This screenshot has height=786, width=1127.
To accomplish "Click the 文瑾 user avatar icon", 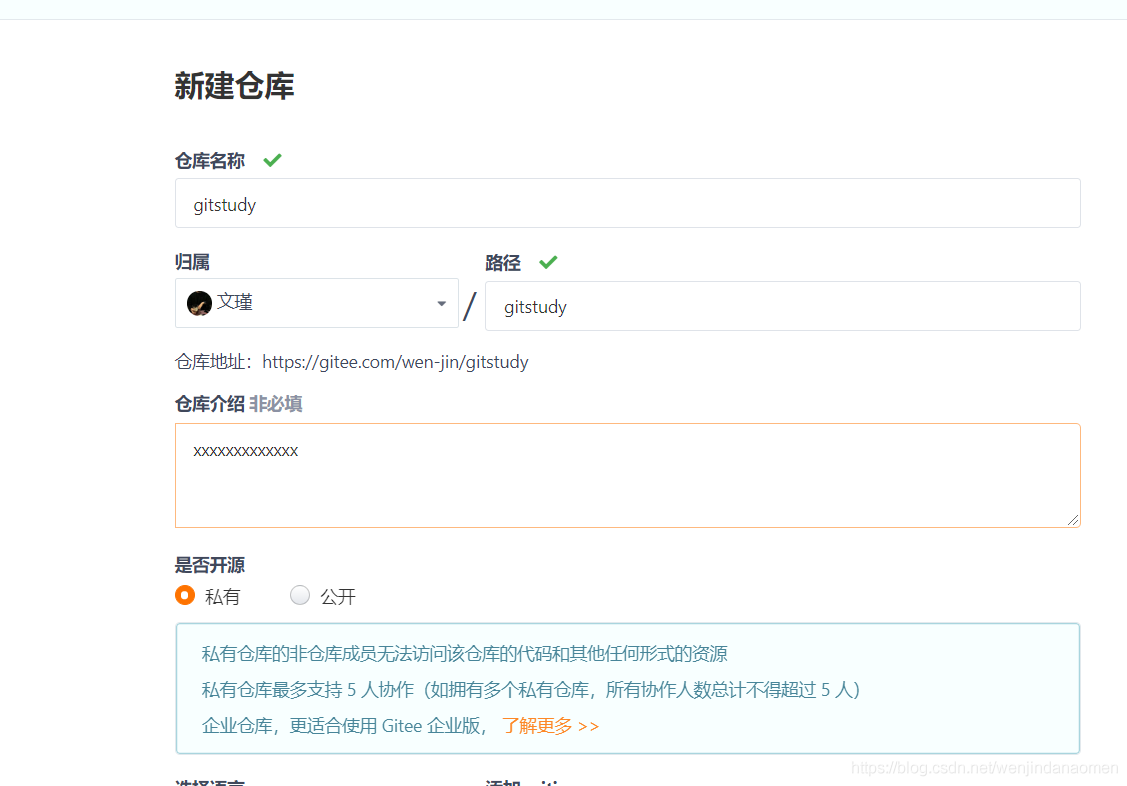I will pos(199,303).
